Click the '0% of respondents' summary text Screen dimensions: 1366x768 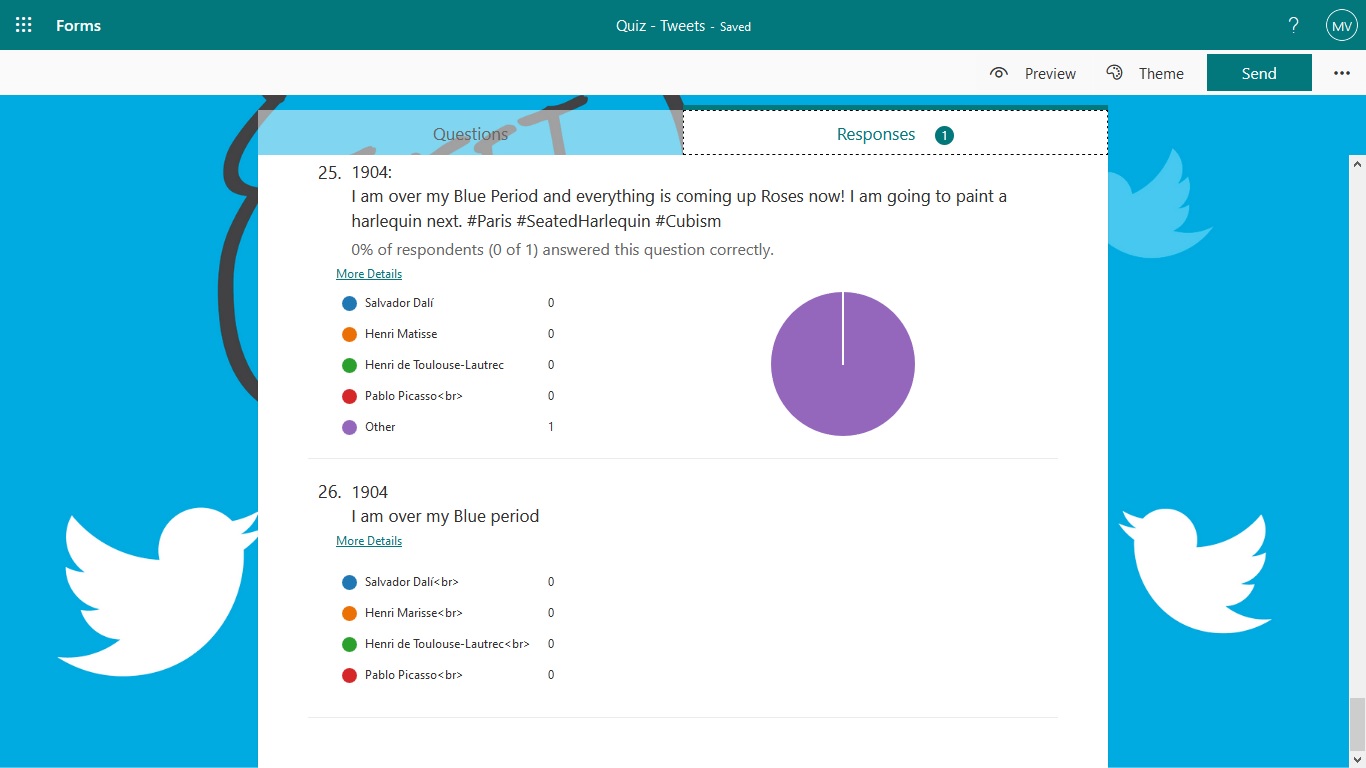562,250
